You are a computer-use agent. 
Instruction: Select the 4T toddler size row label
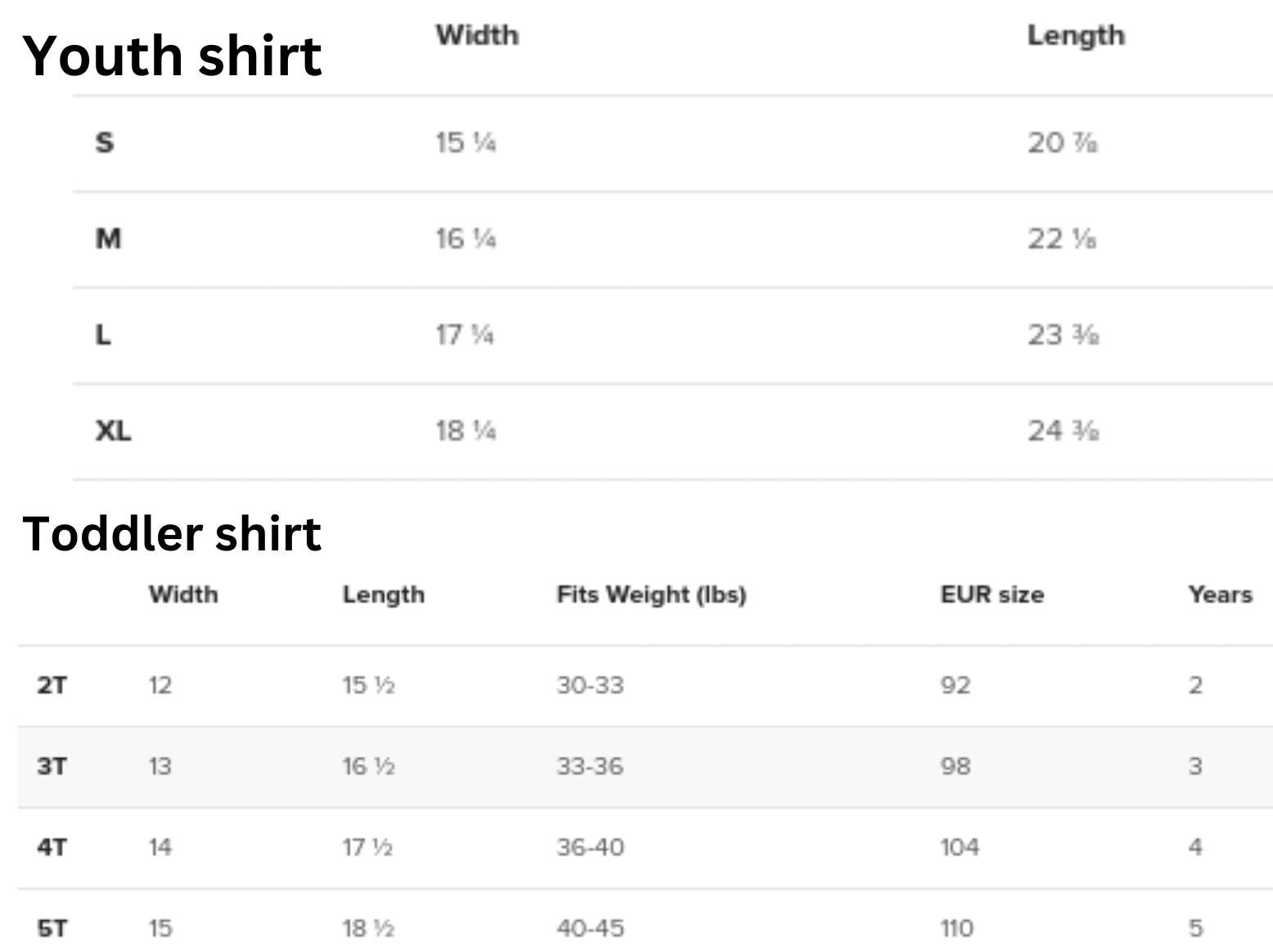(52, 847)
